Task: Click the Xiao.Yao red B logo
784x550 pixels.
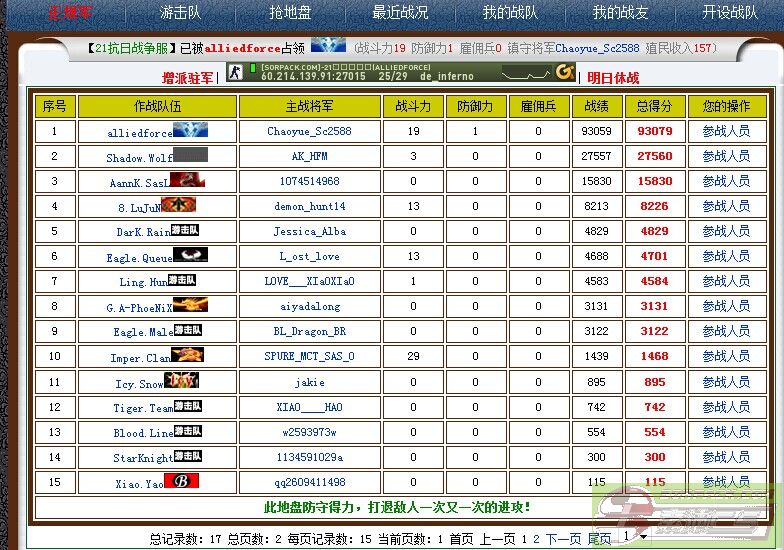Action: coord(181,480)
